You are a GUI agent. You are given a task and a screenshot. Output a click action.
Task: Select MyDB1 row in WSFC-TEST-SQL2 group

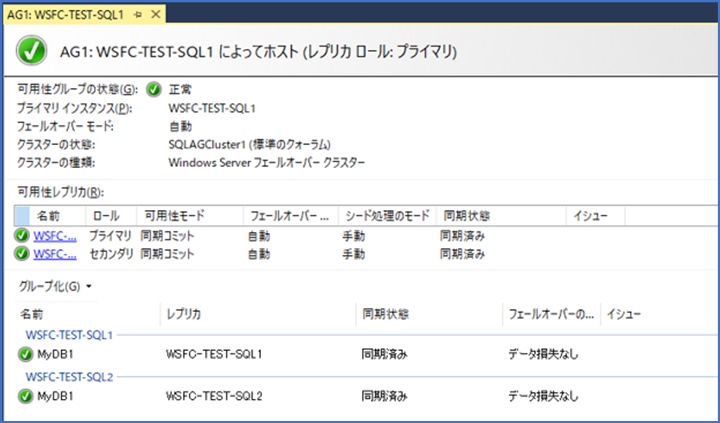[367, 396]
